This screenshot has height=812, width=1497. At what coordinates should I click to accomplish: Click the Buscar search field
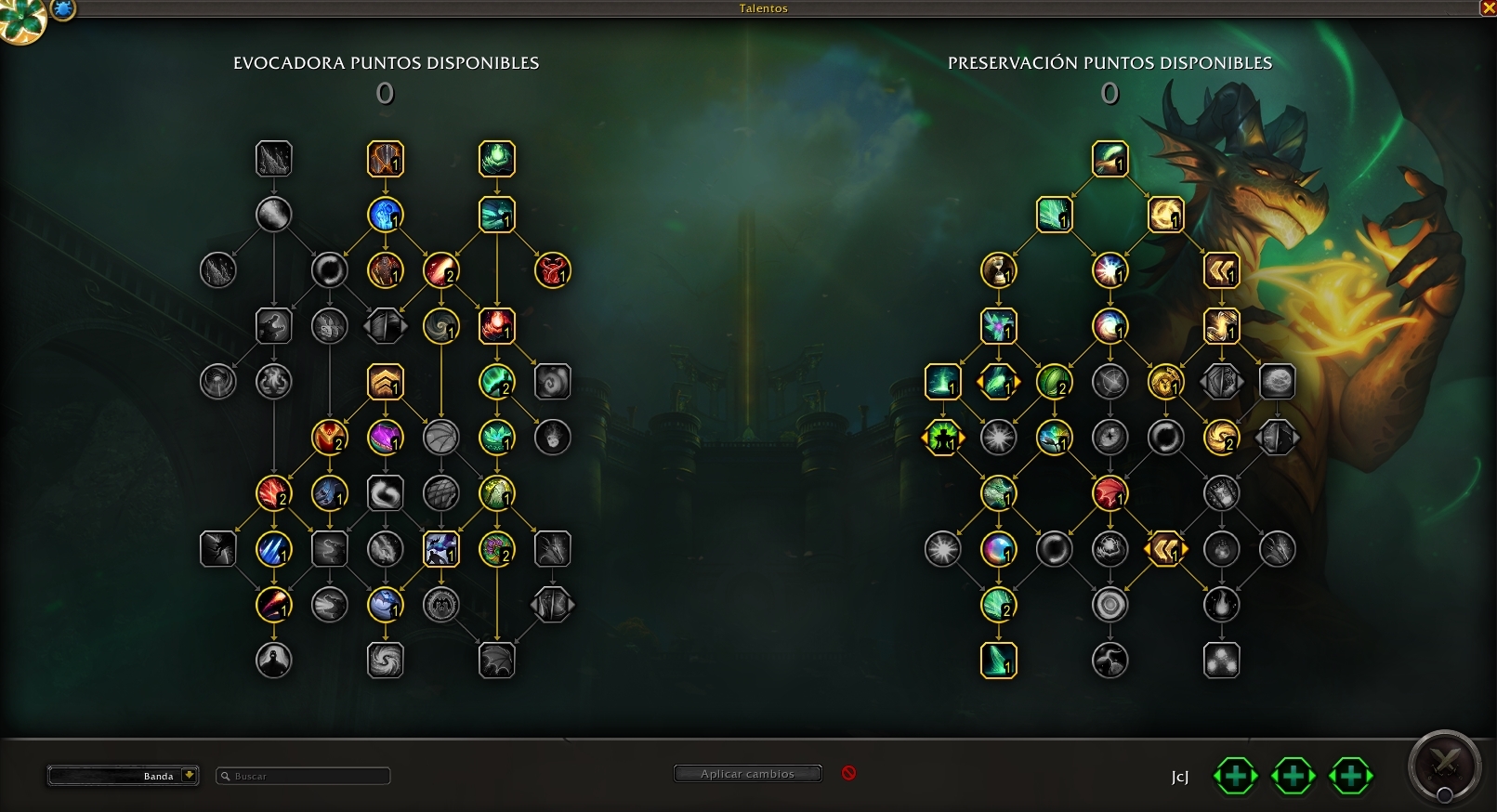click(x=303, y=776)
